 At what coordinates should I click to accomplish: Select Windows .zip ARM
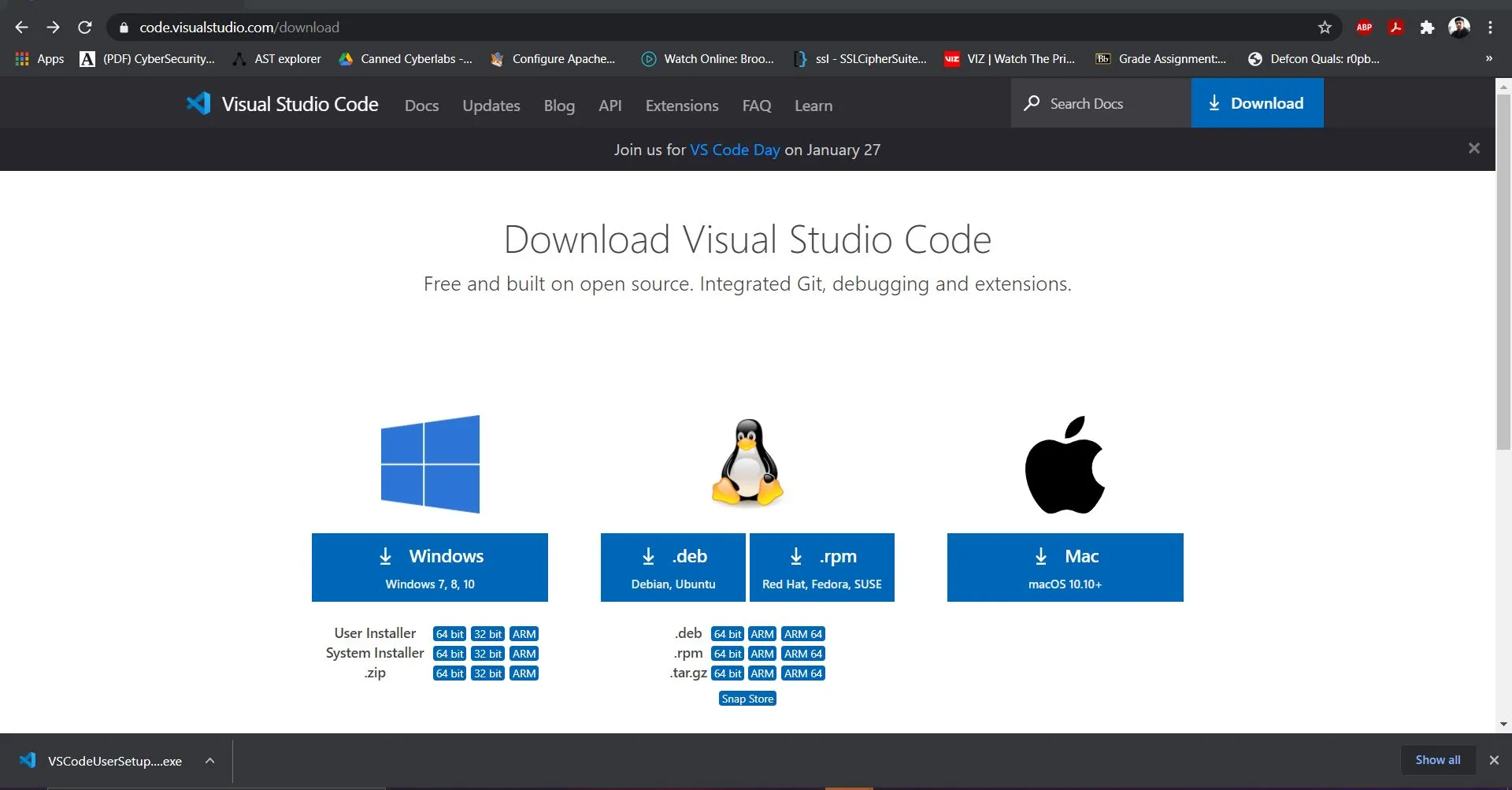click(524, 673)
